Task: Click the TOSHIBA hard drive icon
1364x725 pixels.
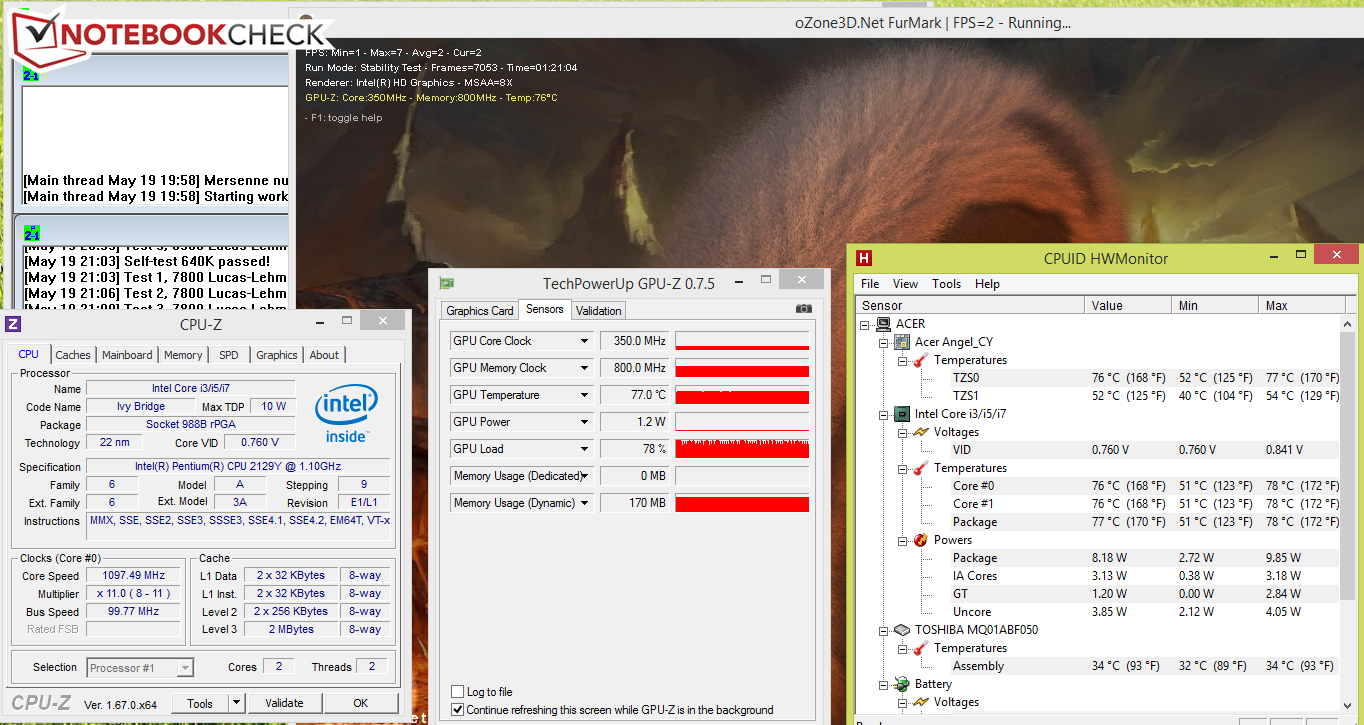Action: point(901,630)
